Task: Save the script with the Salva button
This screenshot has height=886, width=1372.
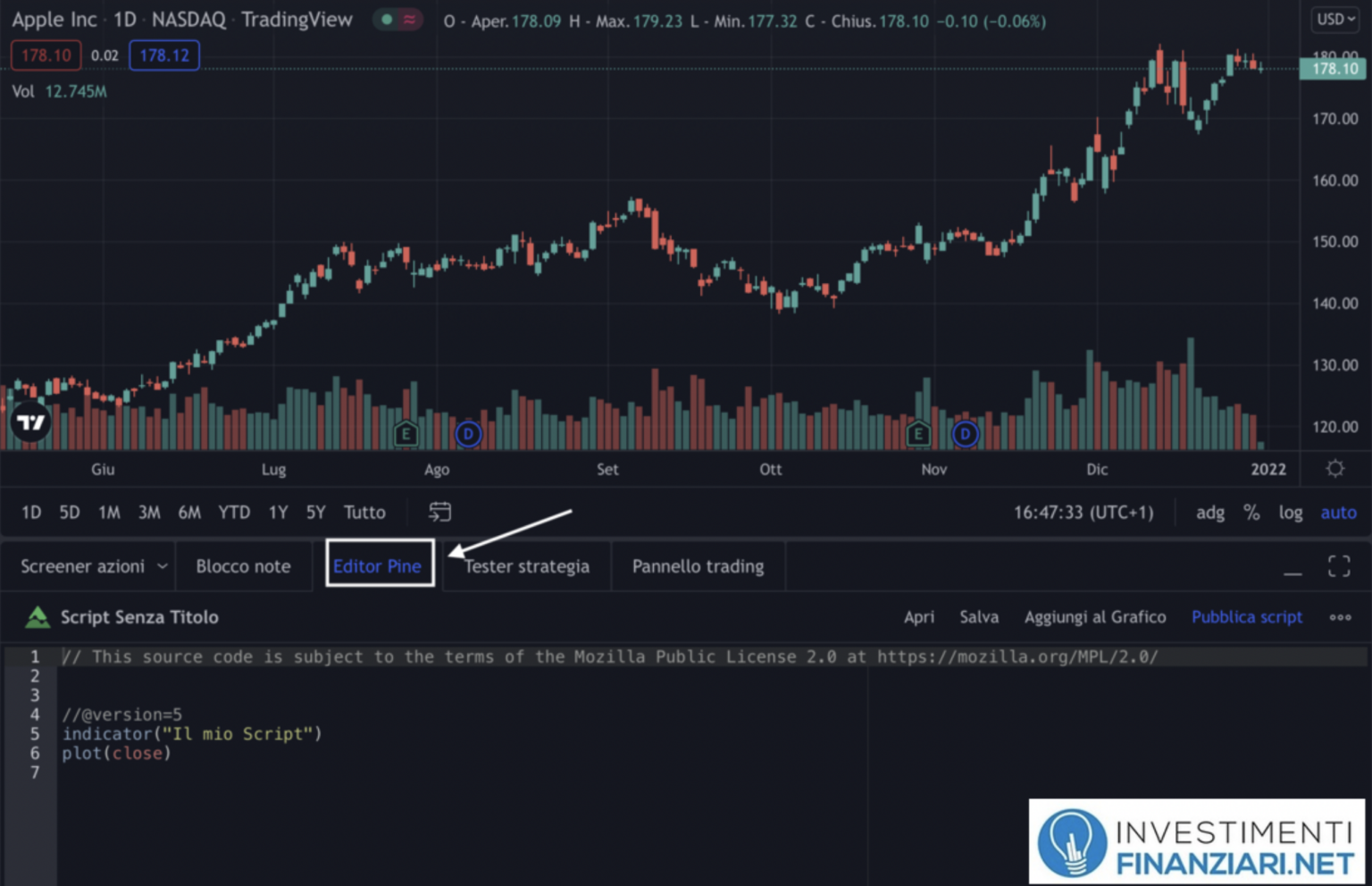Action: coord(979,616)
